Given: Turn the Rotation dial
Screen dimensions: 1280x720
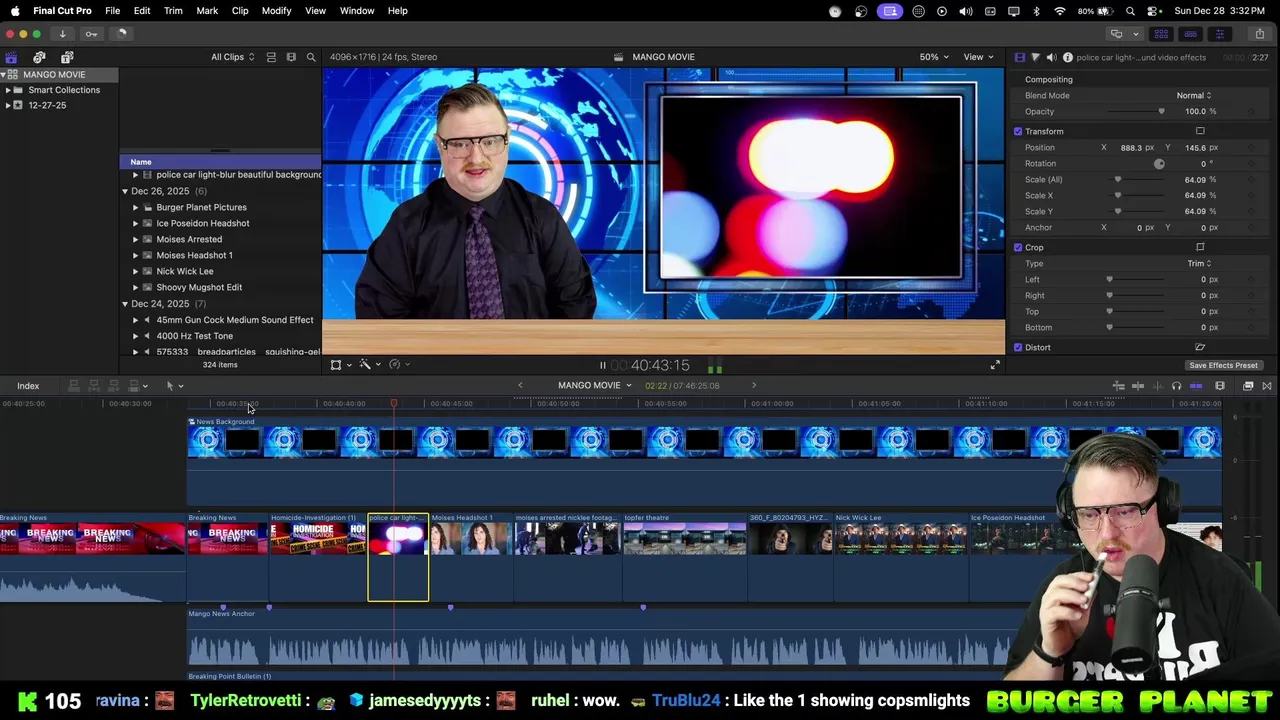Looking at the screenshot, I should (x=1159, y=163).
